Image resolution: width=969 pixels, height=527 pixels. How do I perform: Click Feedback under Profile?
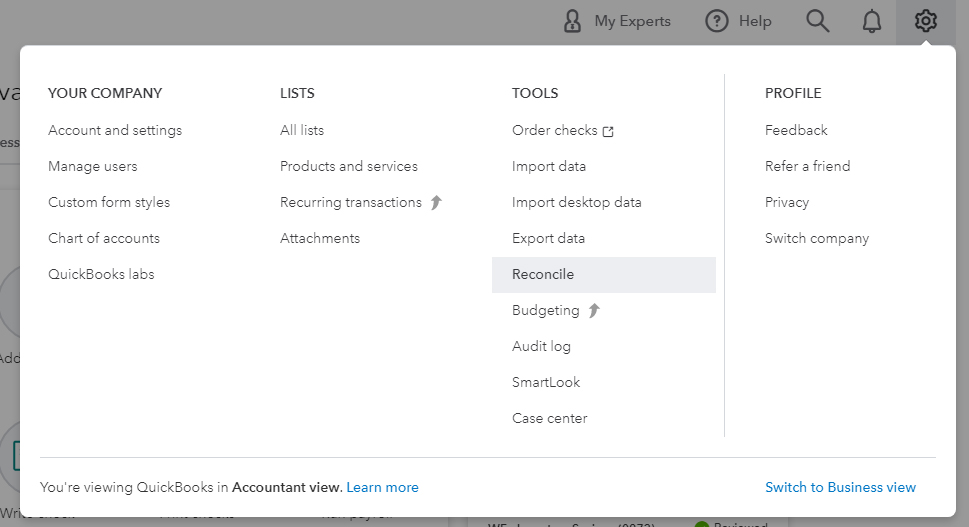click(x=796, y=130)
